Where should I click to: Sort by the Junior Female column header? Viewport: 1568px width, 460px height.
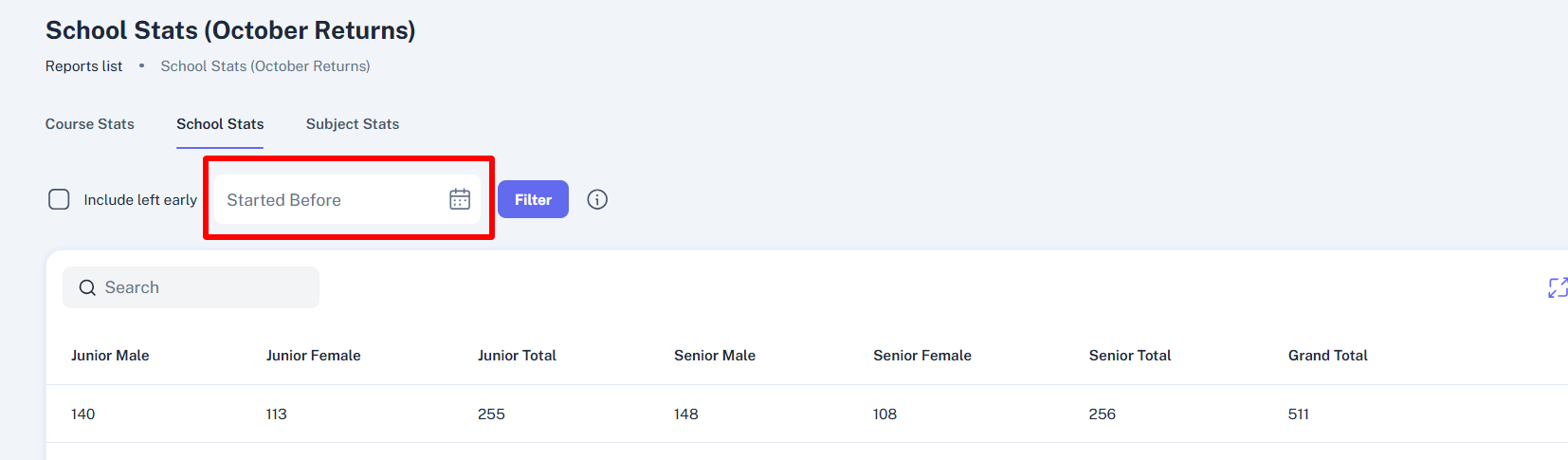[314, 356]
